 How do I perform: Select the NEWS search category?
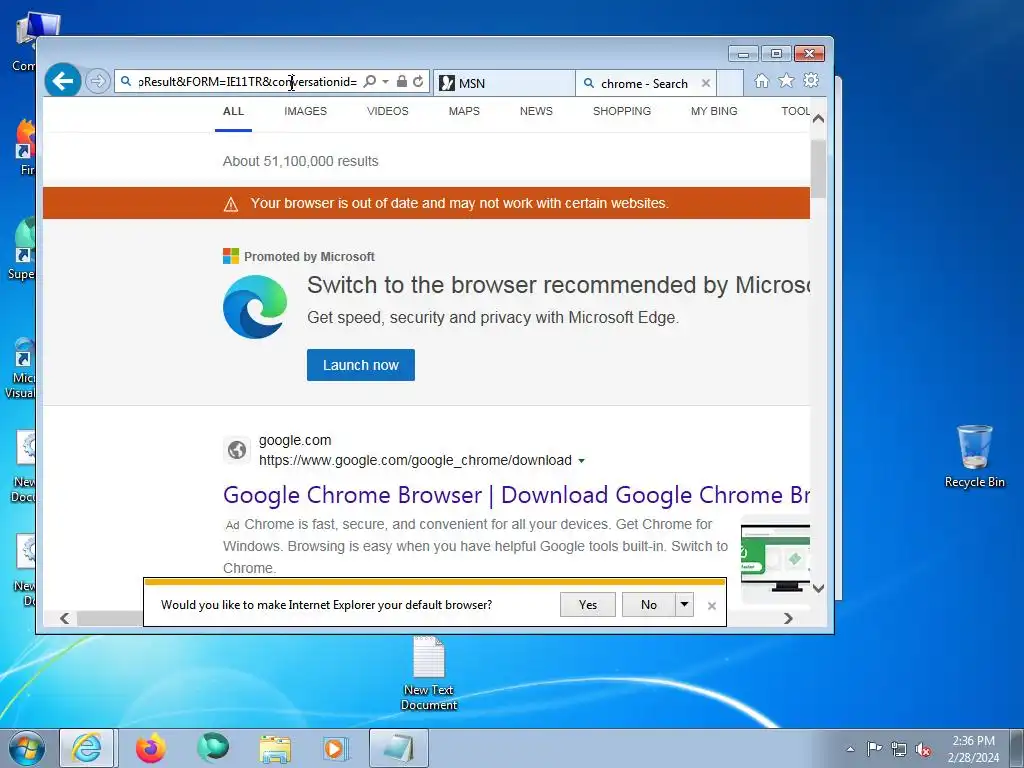pyautogui.click(x=536, y=111)
